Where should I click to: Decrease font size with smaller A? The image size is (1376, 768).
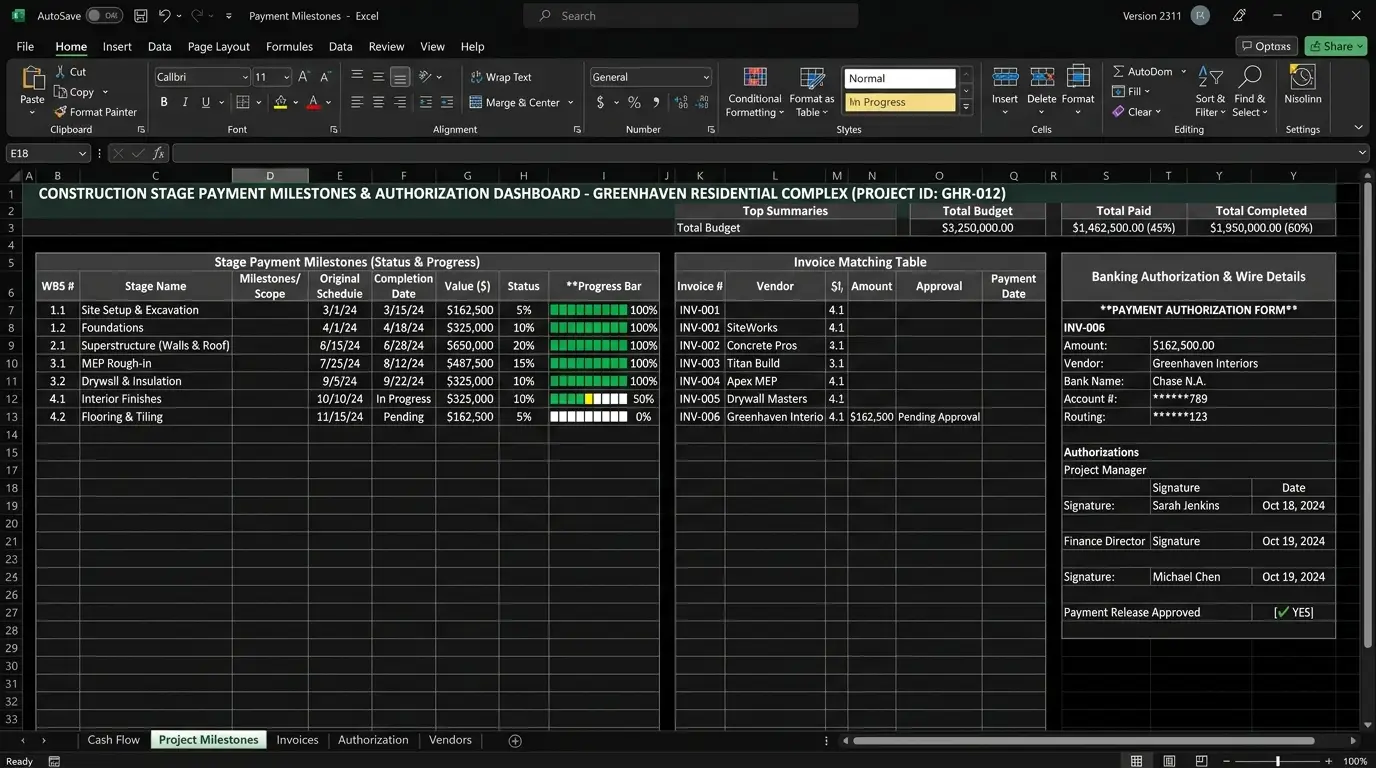[325, 77]
